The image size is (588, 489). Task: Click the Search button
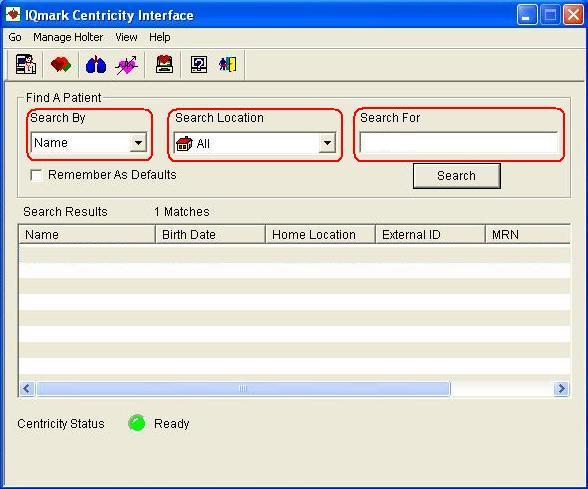[x=456, y=176]
